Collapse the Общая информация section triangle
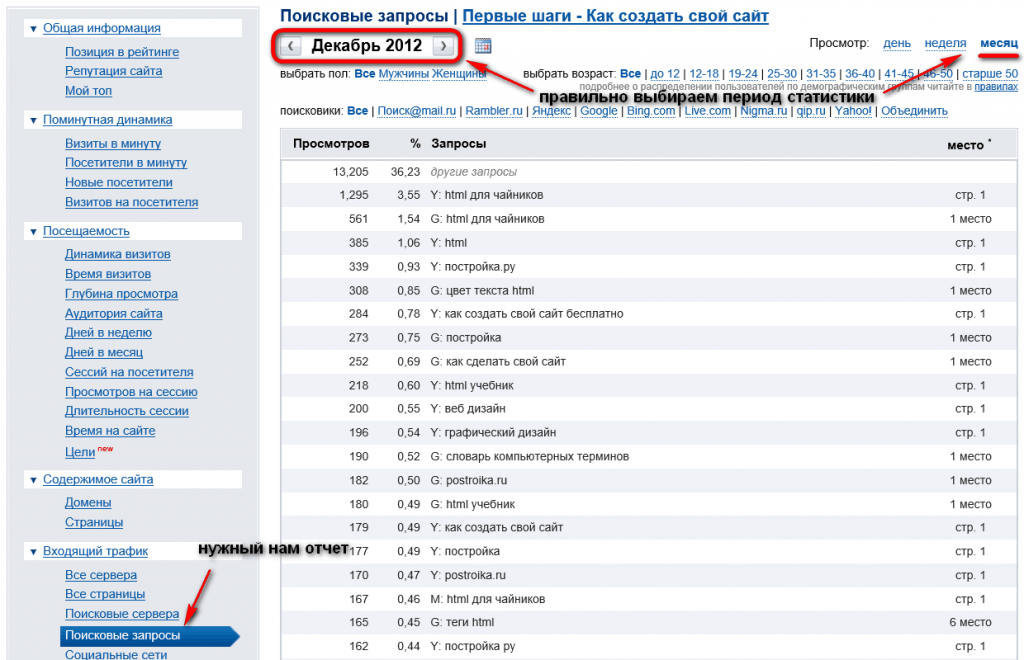This screenshot has width=1024, height=660. tap(33, 29)
